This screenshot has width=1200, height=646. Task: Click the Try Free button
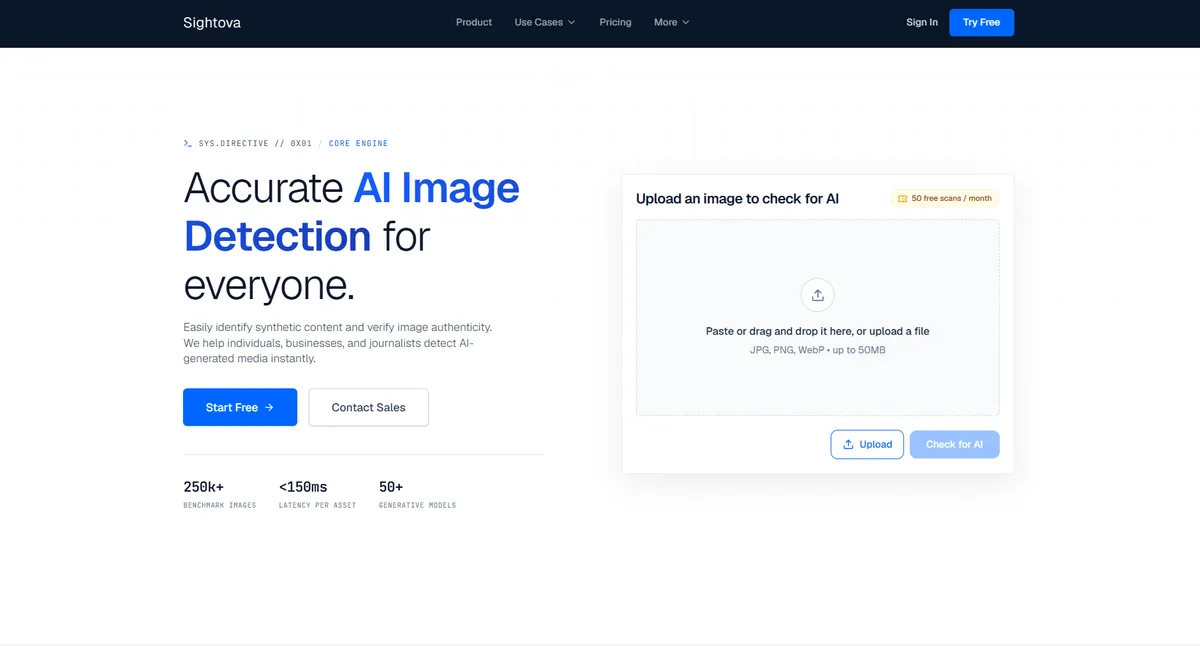coord(981,22)
